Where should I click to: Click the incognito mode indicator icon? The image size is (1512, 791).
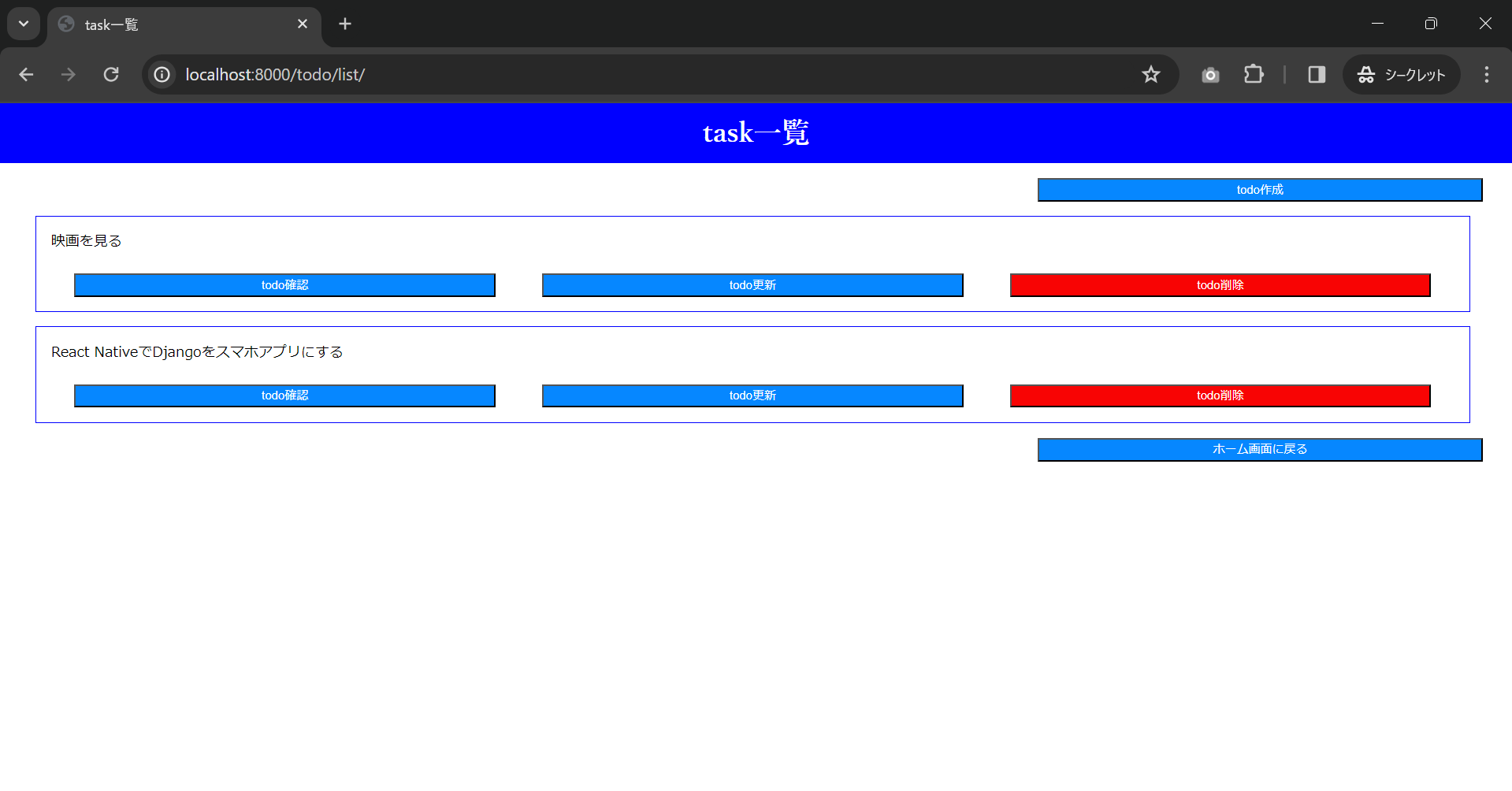(1367, 75)
